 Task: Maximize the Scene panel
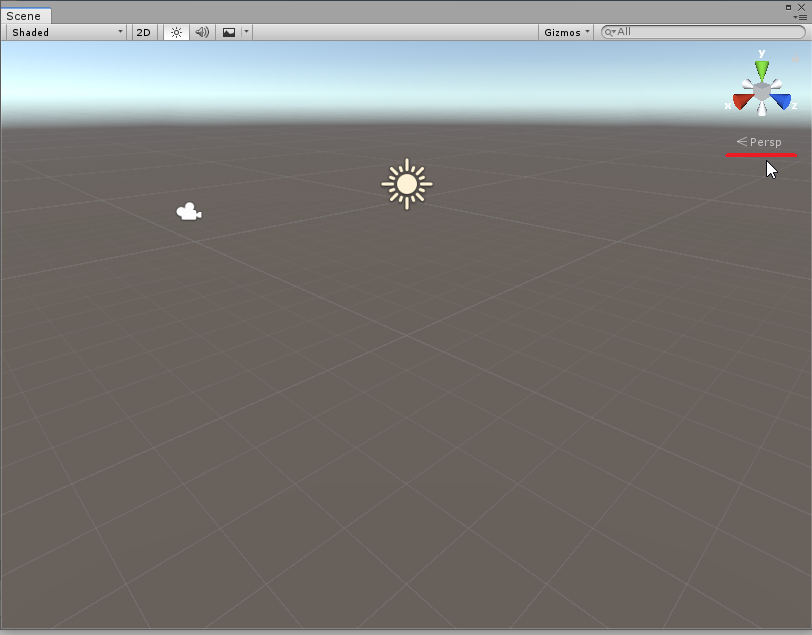[x=788, y=7]
